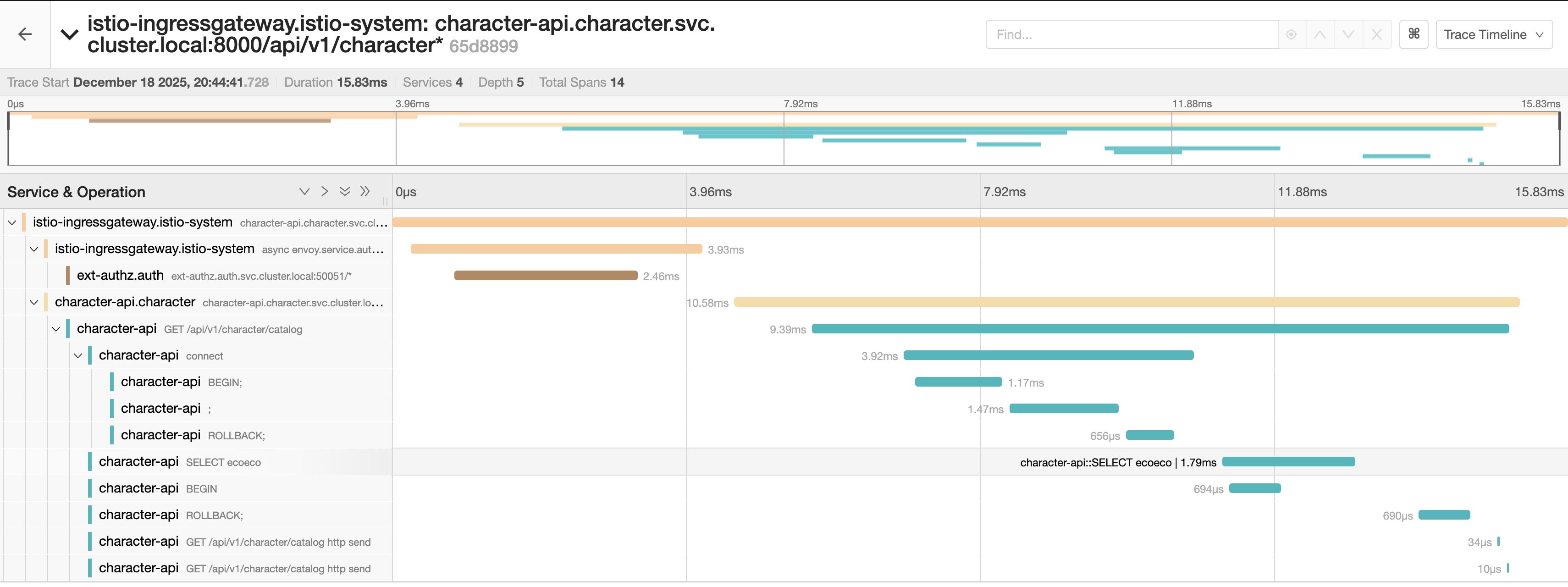Collapse character-api.character span children
This screenshot has height=587, width=1568.
coord(34,303)
